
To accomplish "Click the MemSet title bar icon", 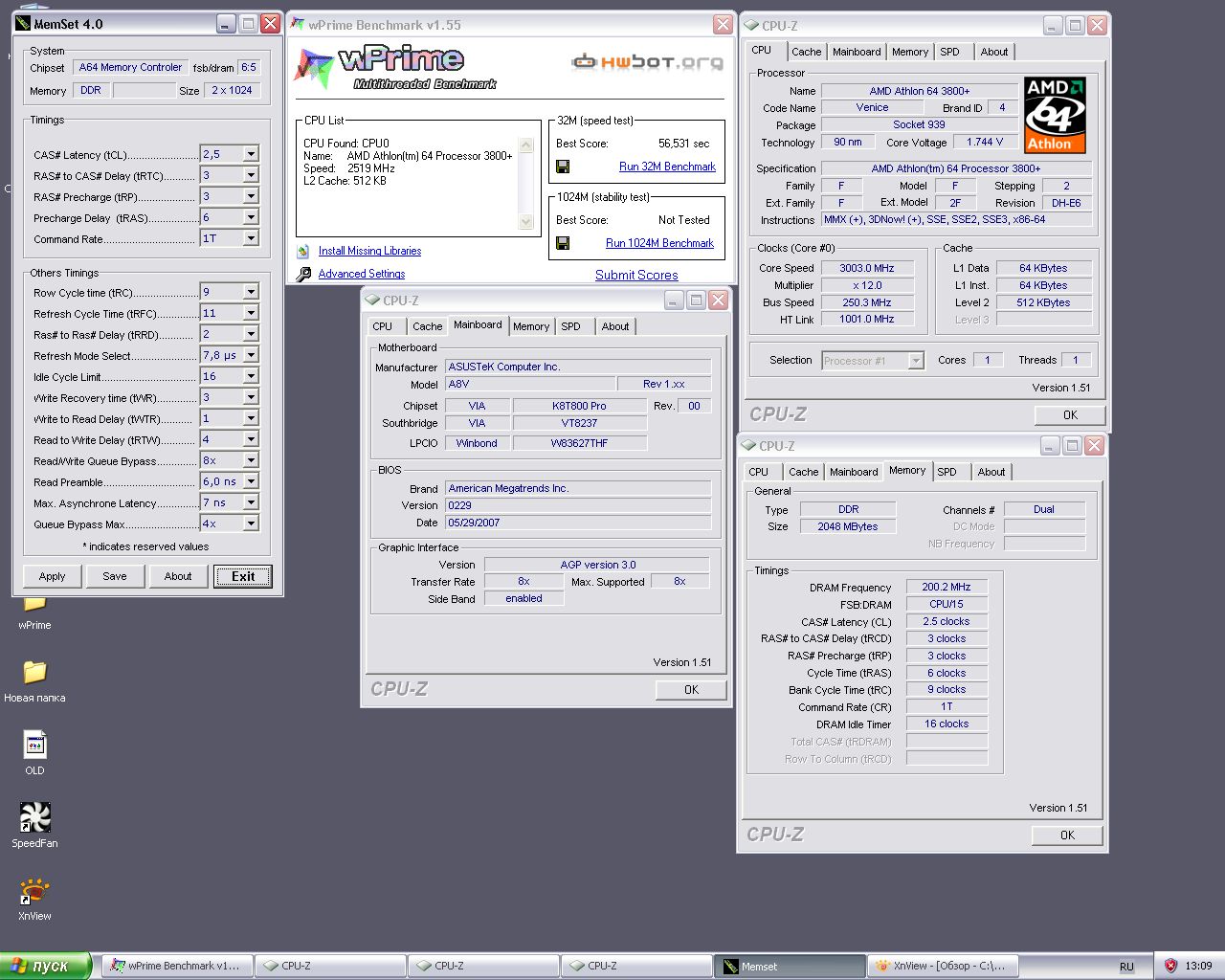I will [24, 24].
